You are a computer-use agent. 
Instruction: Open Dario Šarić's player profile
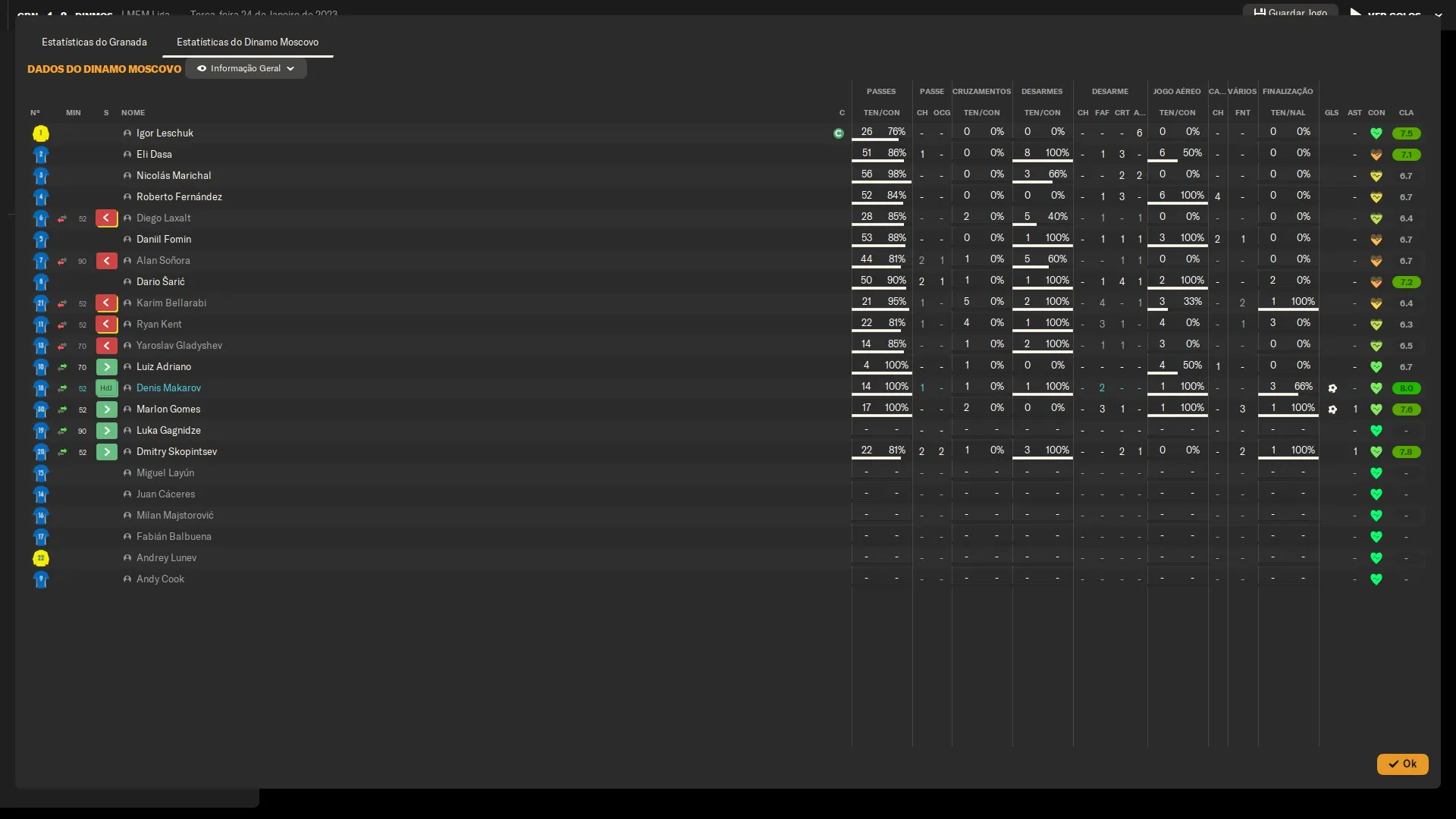[x=161, y=282]
